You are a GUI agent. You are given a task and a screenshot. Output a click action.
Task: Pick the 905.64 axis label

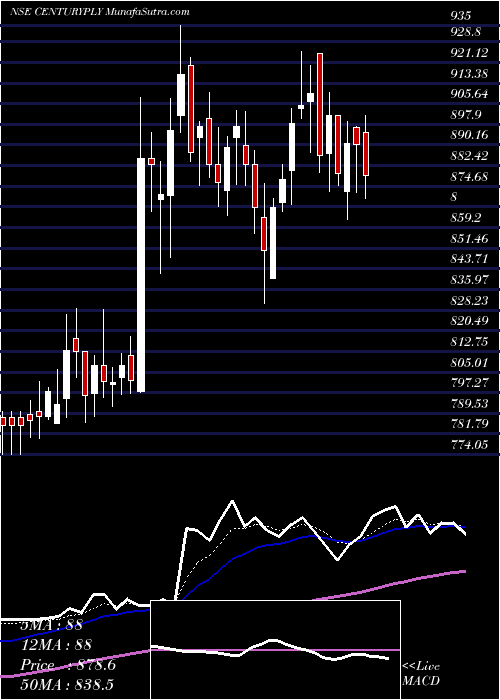pyautogui.click(x=469, y=94)
